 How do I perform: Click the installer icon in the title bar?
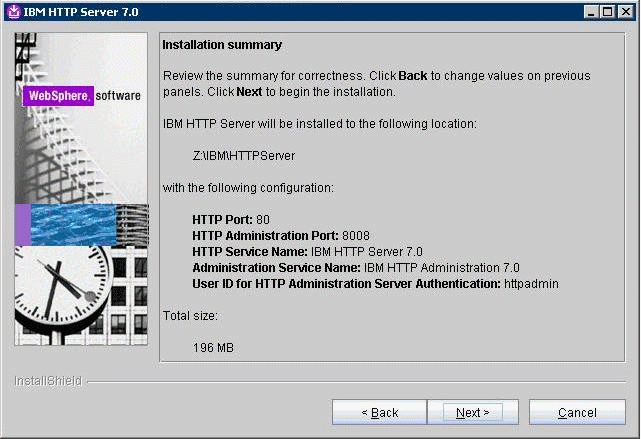(x=14, y=11)
